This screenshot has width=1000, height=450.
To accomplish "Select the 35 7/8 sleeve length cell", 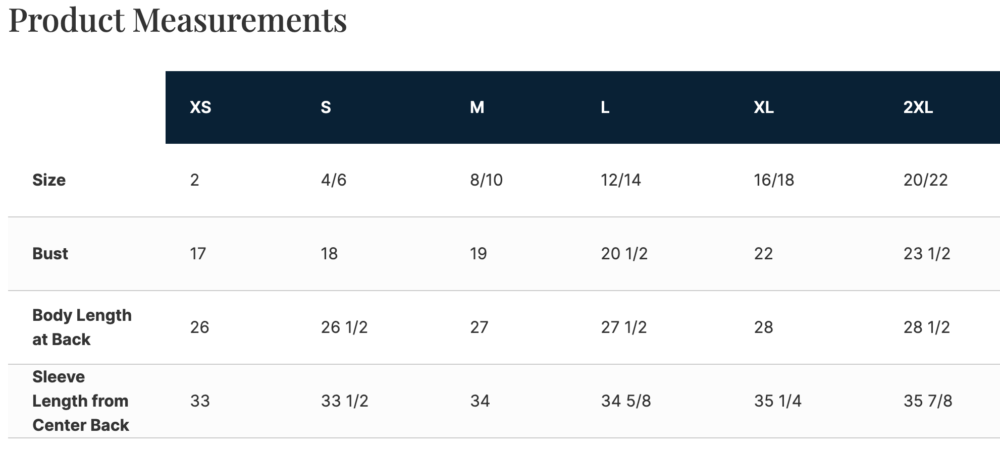I will pyautogui.click(x=927, y=401).
